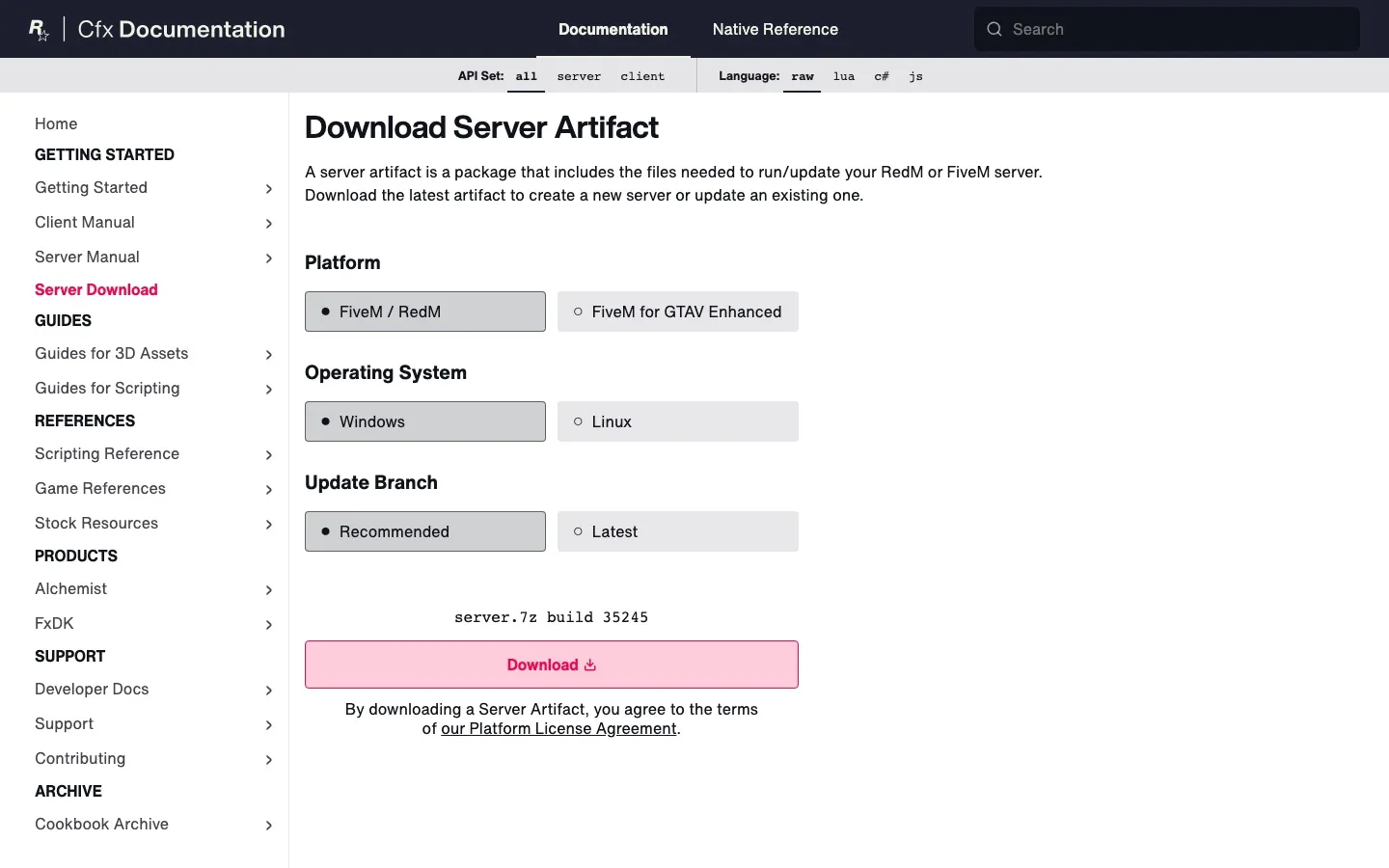The image size is (1389, 868).
Task: Expand the Game References chevron
Action: [269, 490]
